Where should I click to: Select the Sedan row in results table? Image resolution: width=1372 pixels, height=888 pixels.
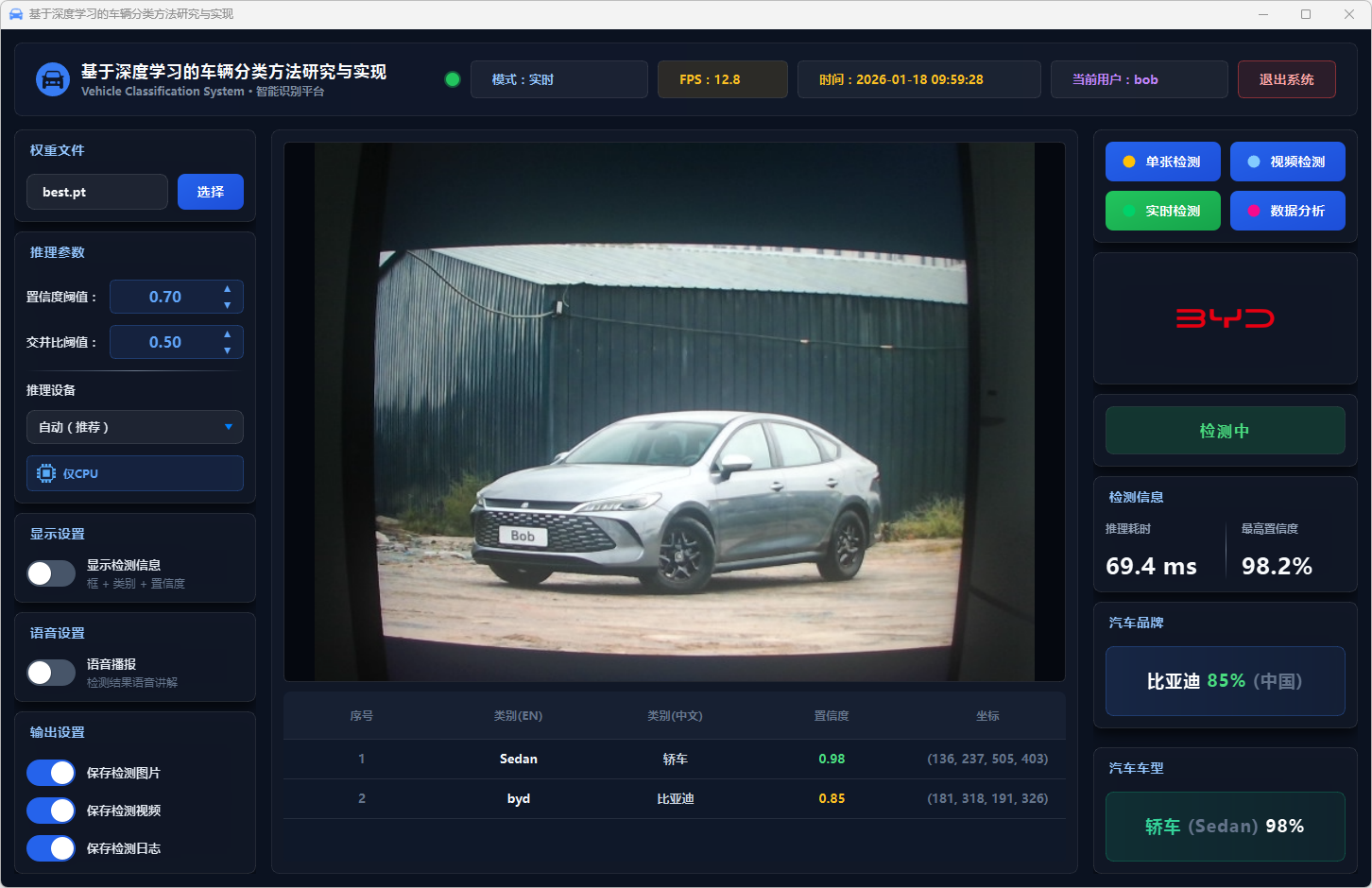click(675, 759)
